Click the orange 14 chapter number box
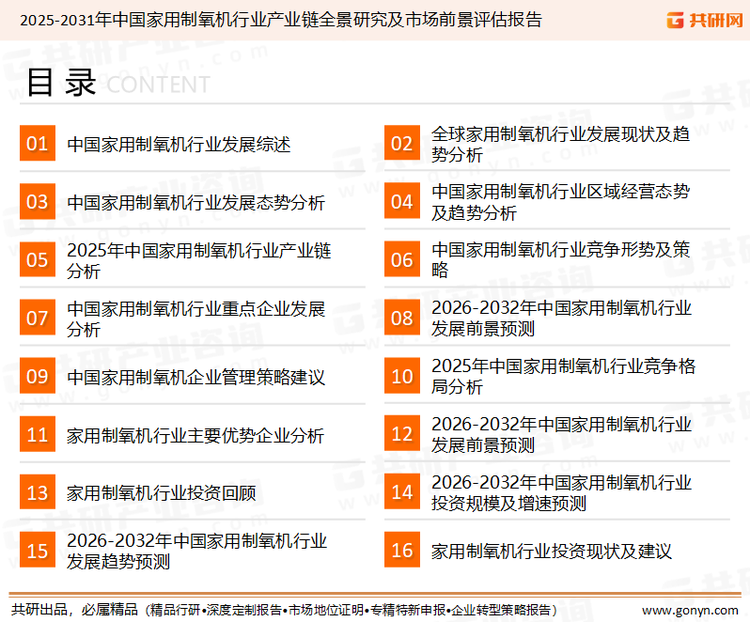Screen dimensions: 750x622 click(402, 492)
